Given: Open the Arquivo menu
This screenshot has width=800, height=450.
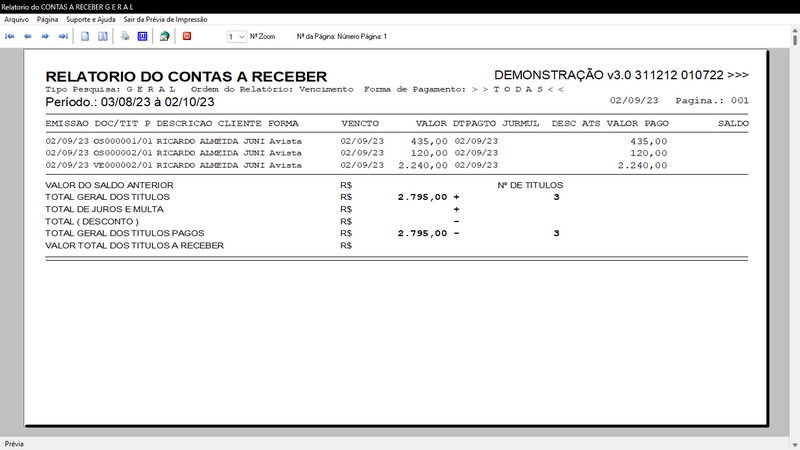Looking at the screenshot, I should tap(17, 19).
